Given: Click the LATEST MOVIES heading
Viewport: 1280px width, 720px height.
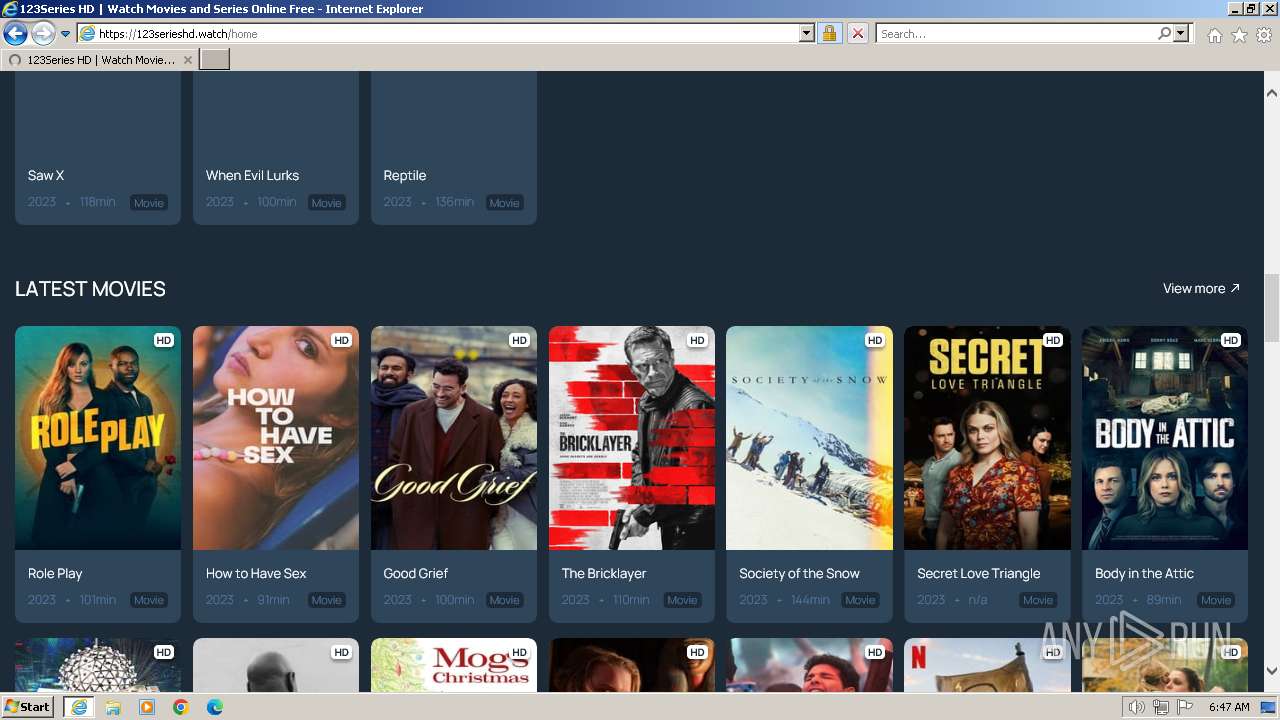Looking at the screenshot, I should click(90, 289).
